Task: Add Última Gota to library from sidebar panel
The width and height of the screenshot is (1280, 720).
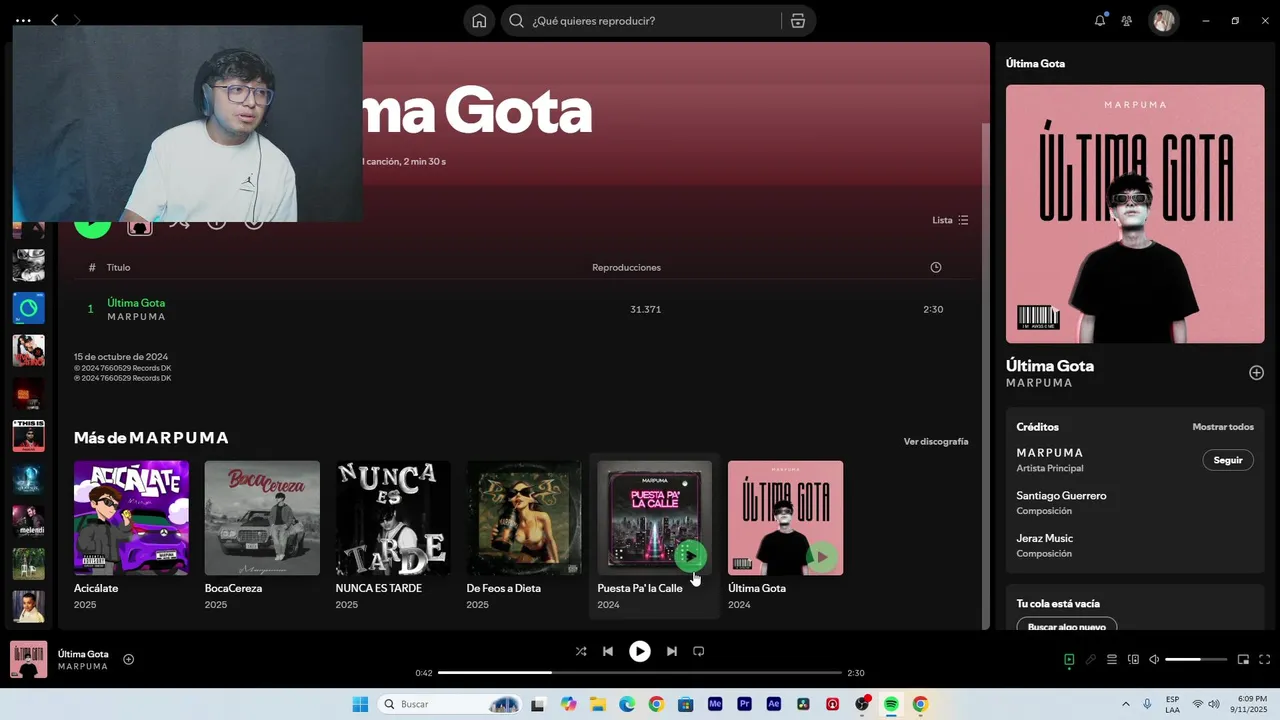Action: pos(1256,373)
